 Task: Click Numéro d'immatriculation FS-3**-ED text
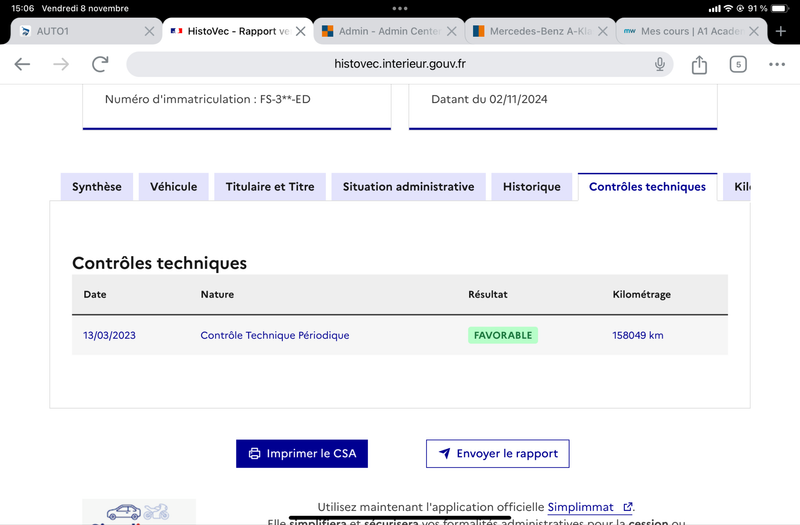click(208, 99)
